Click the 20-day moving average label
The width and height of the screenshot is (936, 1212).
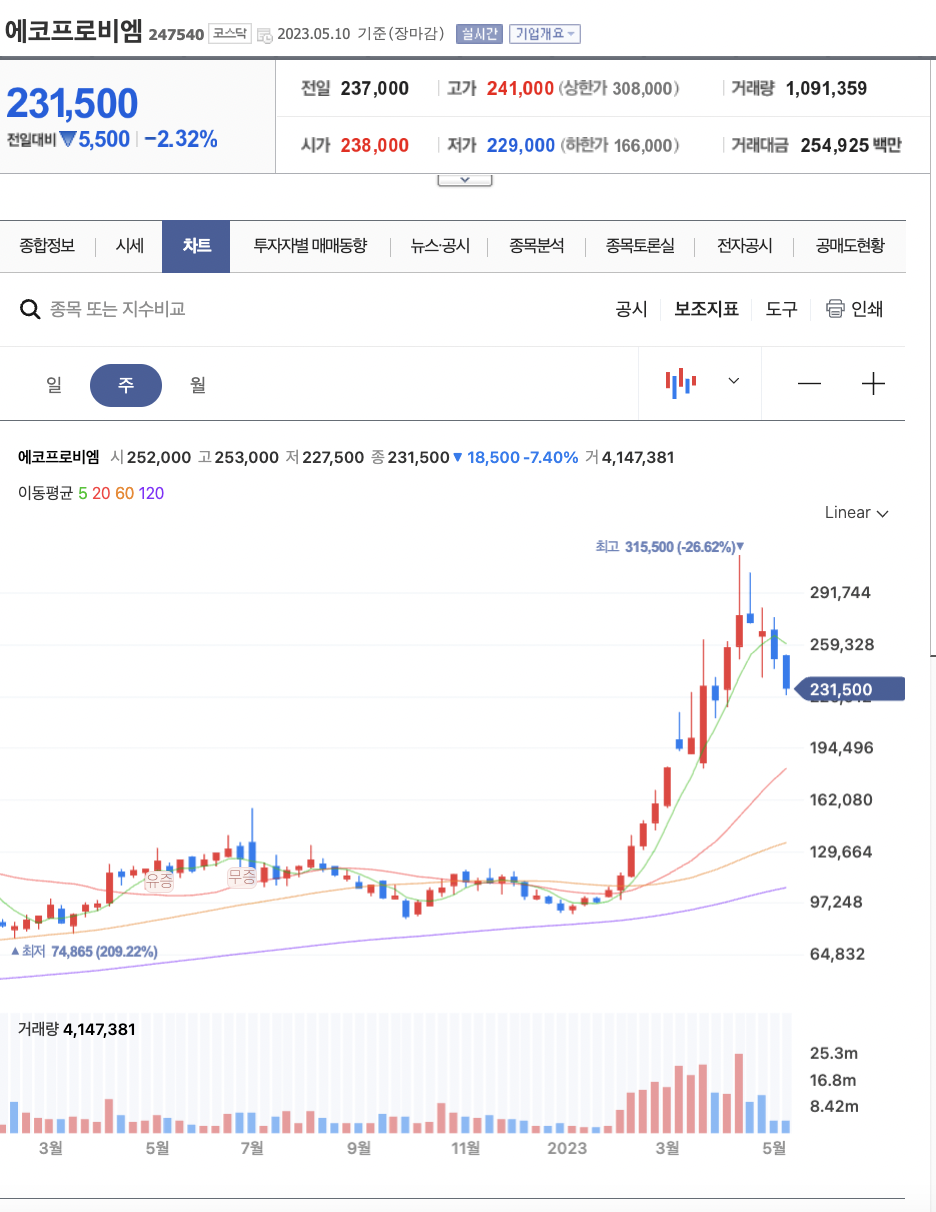[101, 493]
